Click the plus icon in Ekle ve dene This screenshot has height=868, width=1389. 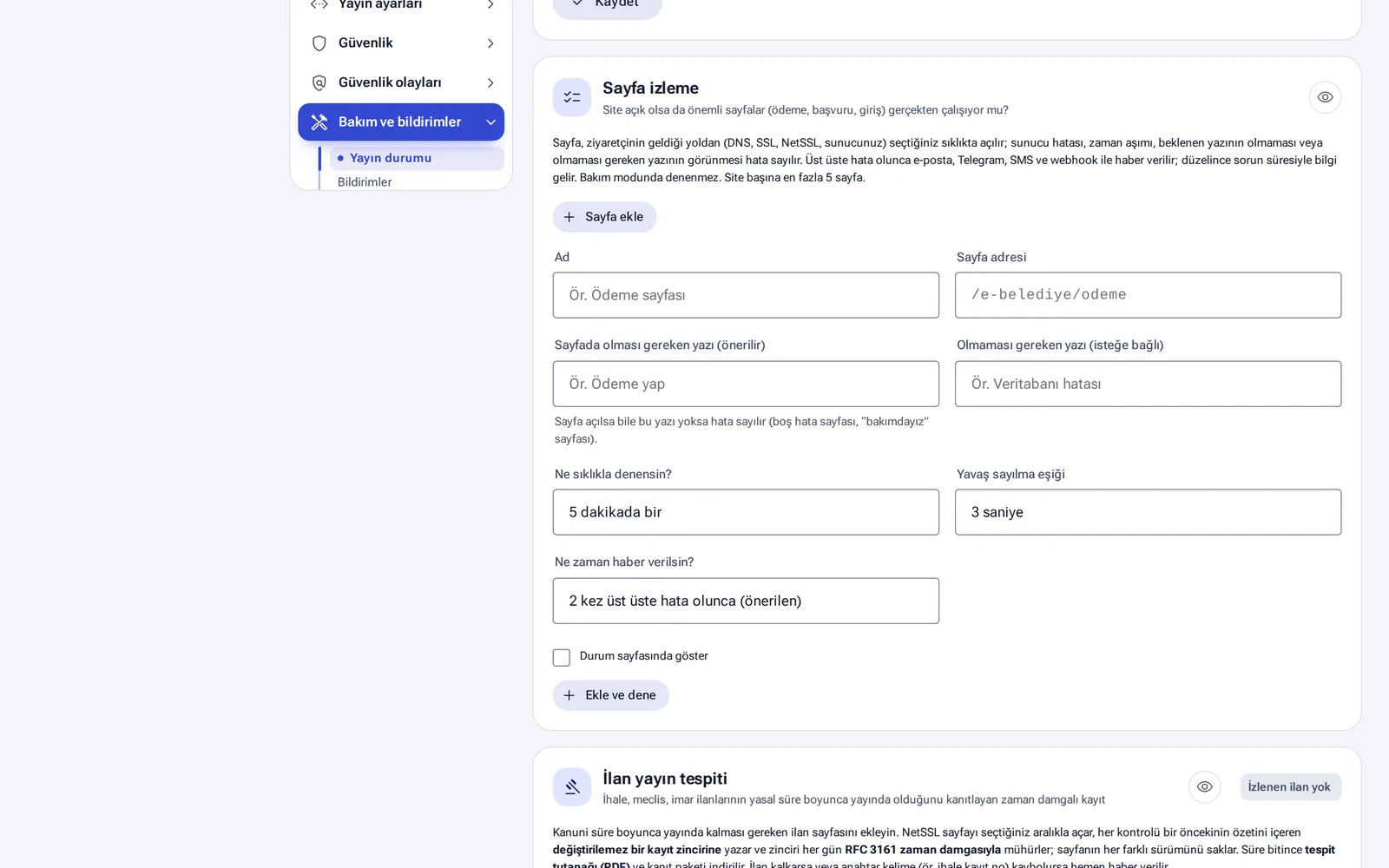(569, 695)
